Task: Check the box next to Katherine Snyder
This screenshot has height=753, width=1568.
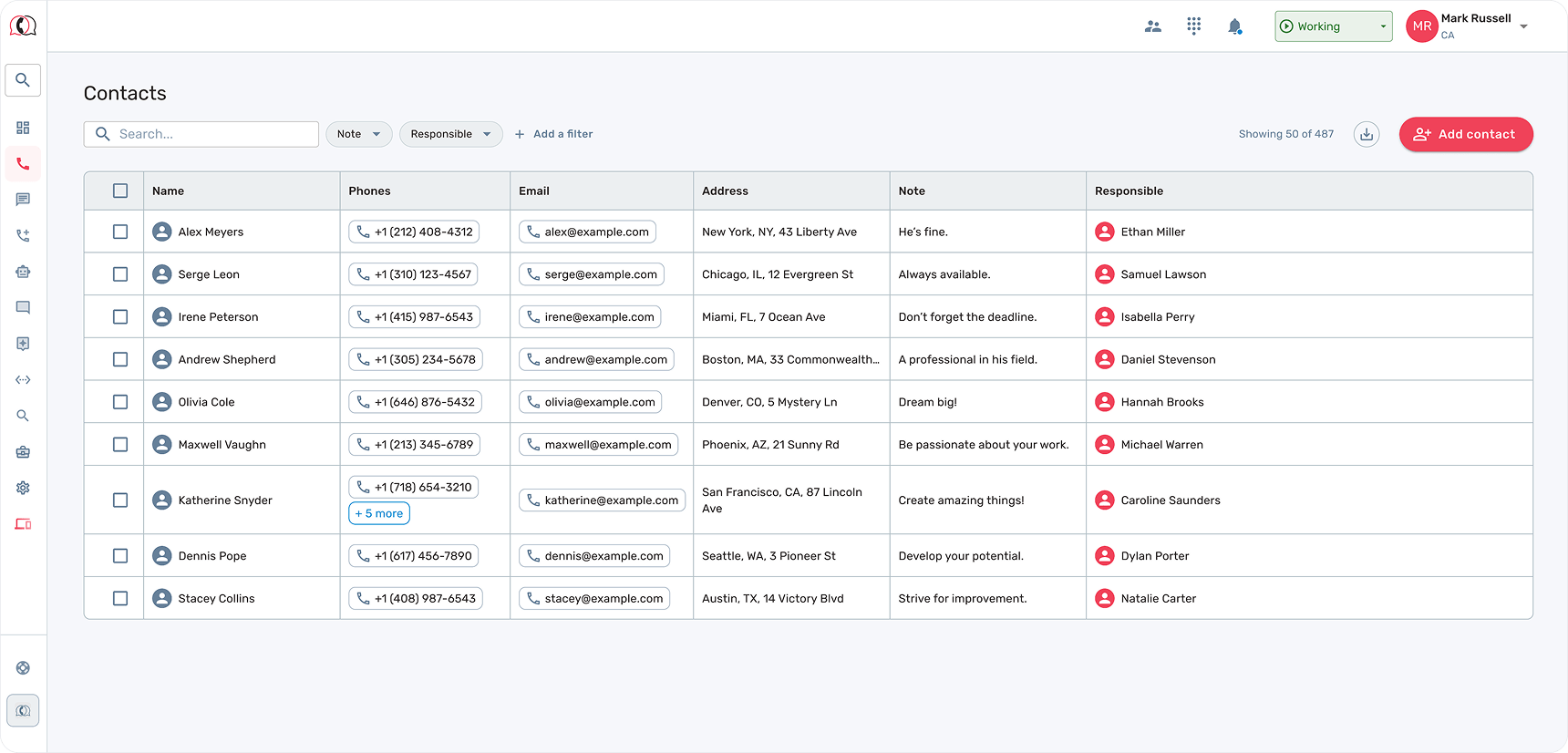Action: coord(120,500)
